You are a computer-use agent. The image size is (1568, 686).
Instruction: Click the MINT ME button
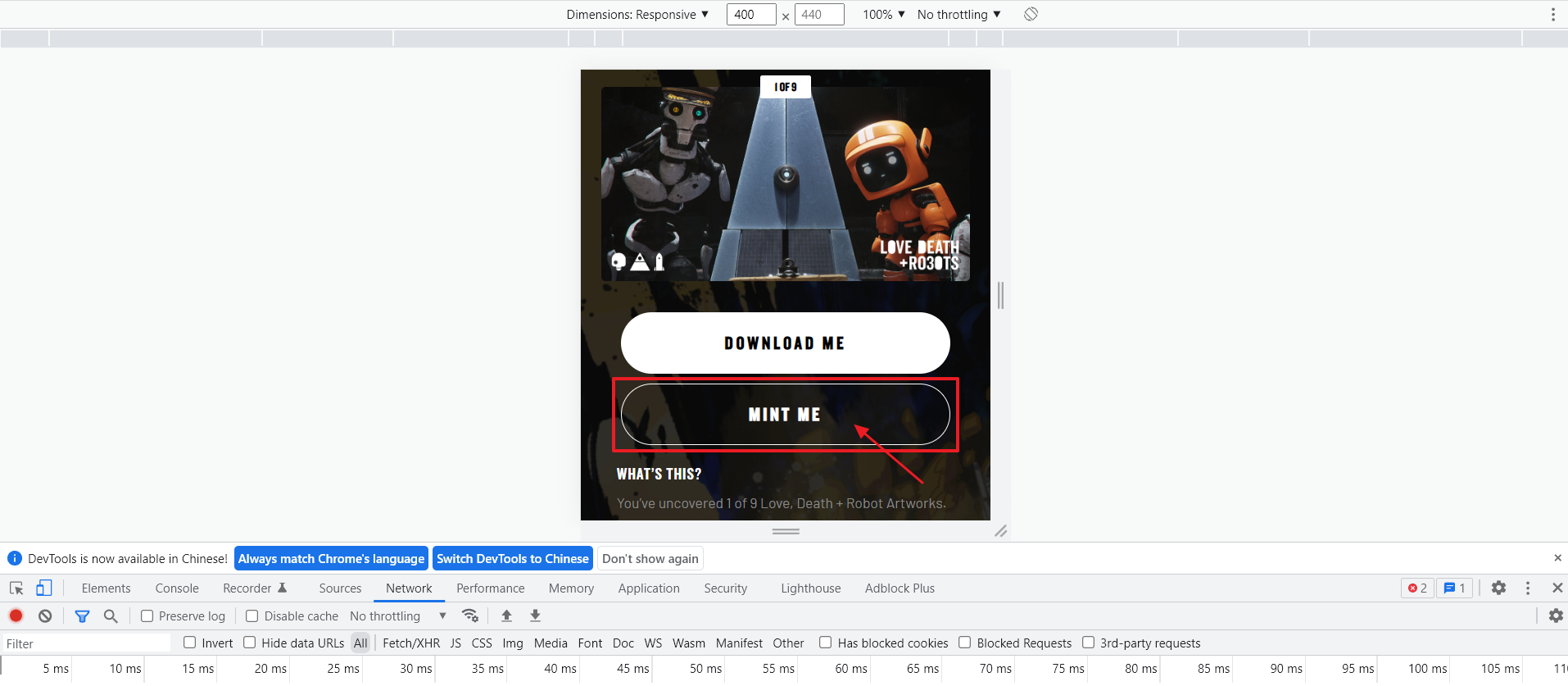785,414
